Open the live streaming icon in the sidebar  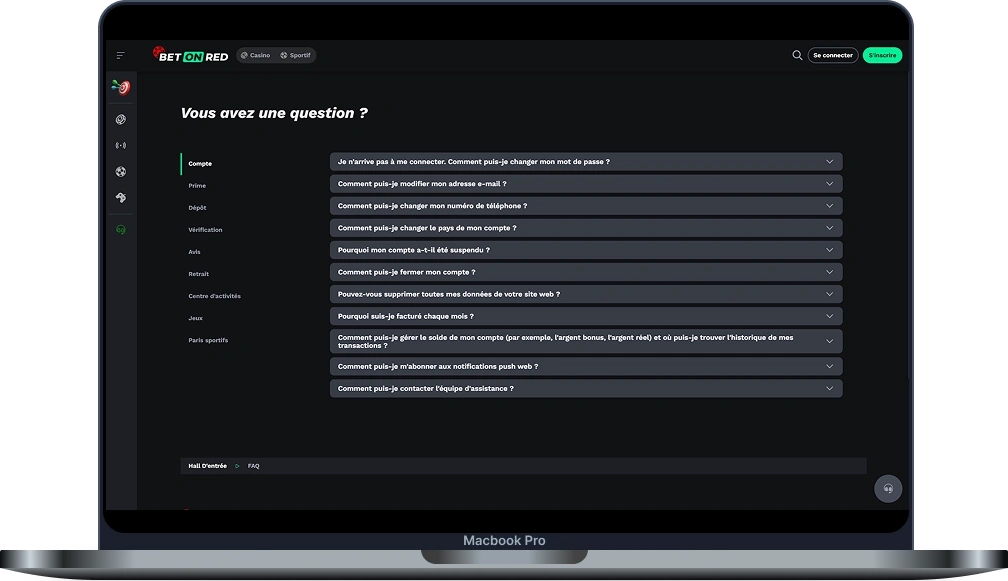click(120, 145)
